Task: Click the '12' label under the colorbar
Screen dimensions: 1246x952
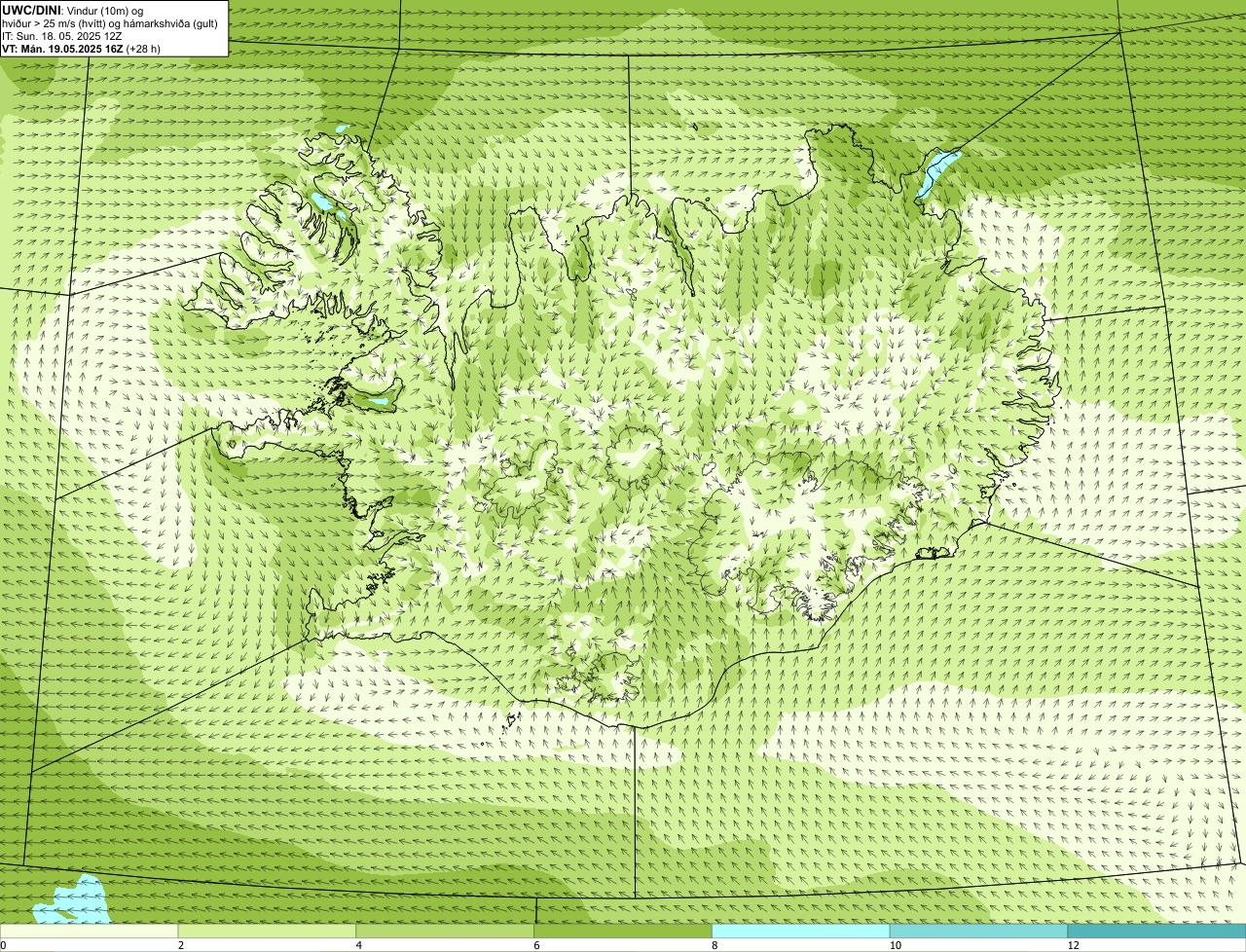Action: 1073,945
